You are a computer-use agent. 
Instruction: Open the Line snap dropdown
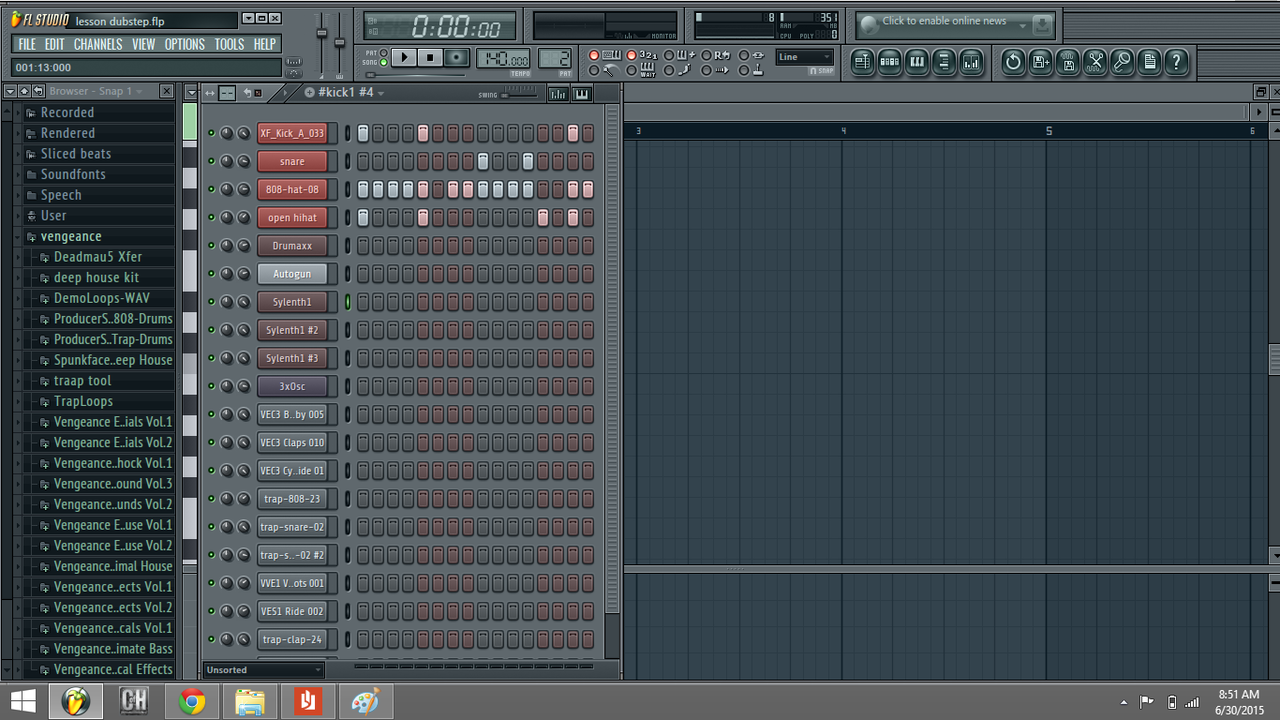(805, 57)
